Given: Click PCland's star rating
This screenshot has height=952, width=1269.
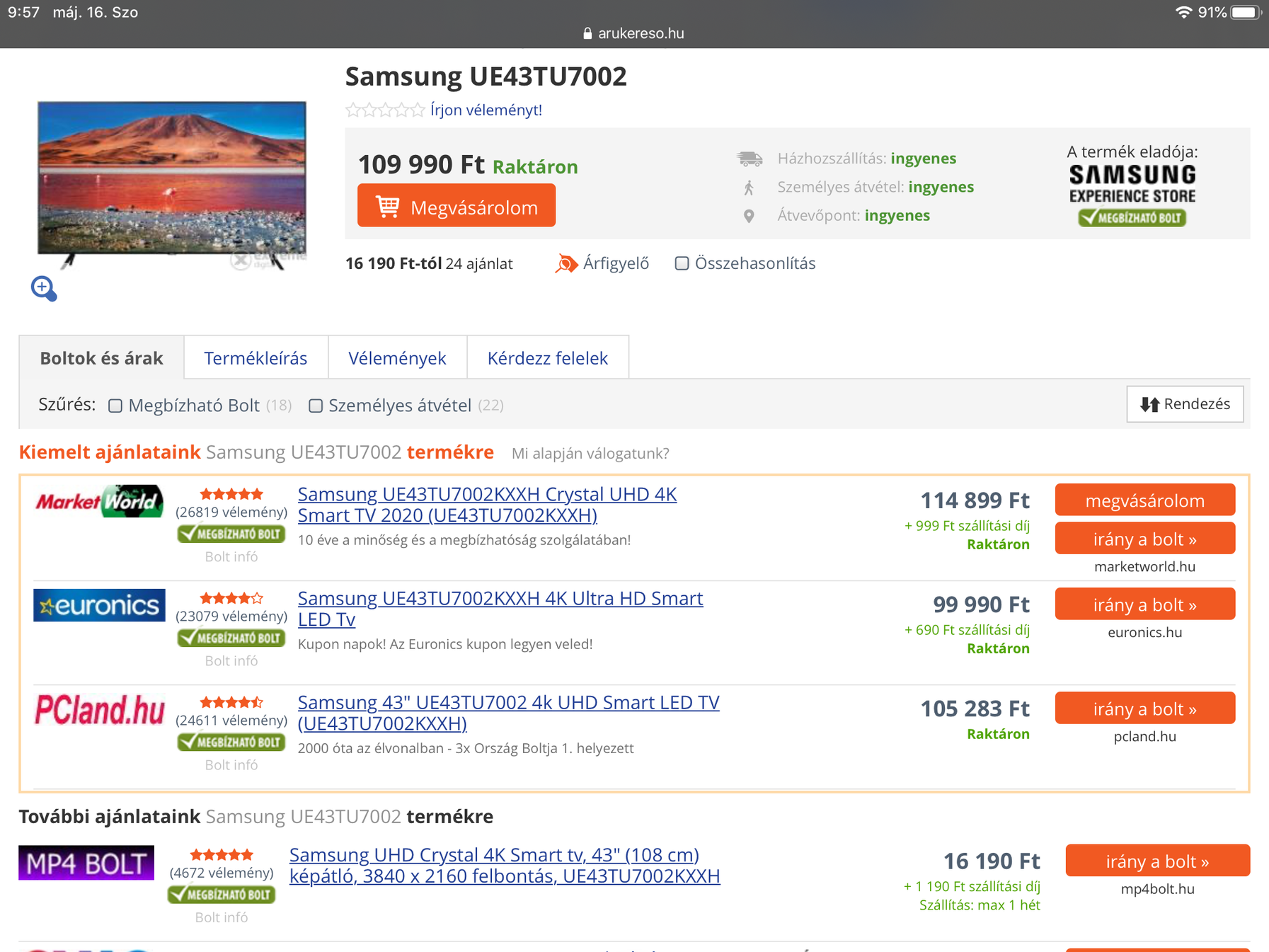Looking at the screenshot, I should [231, 702].
